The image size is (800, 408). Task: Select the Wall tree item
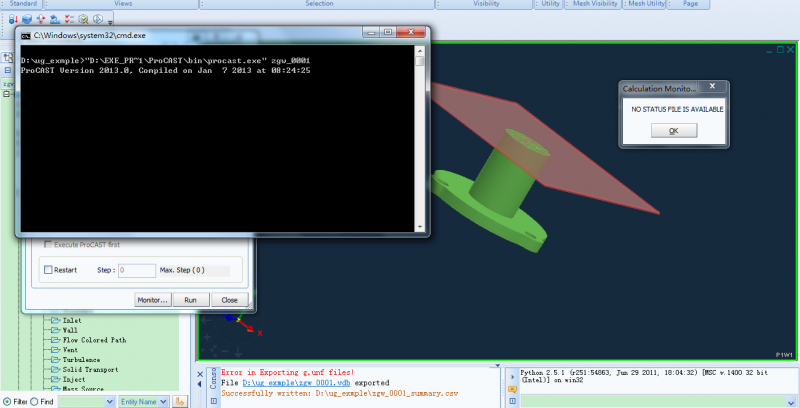click(x=70, y=330)
